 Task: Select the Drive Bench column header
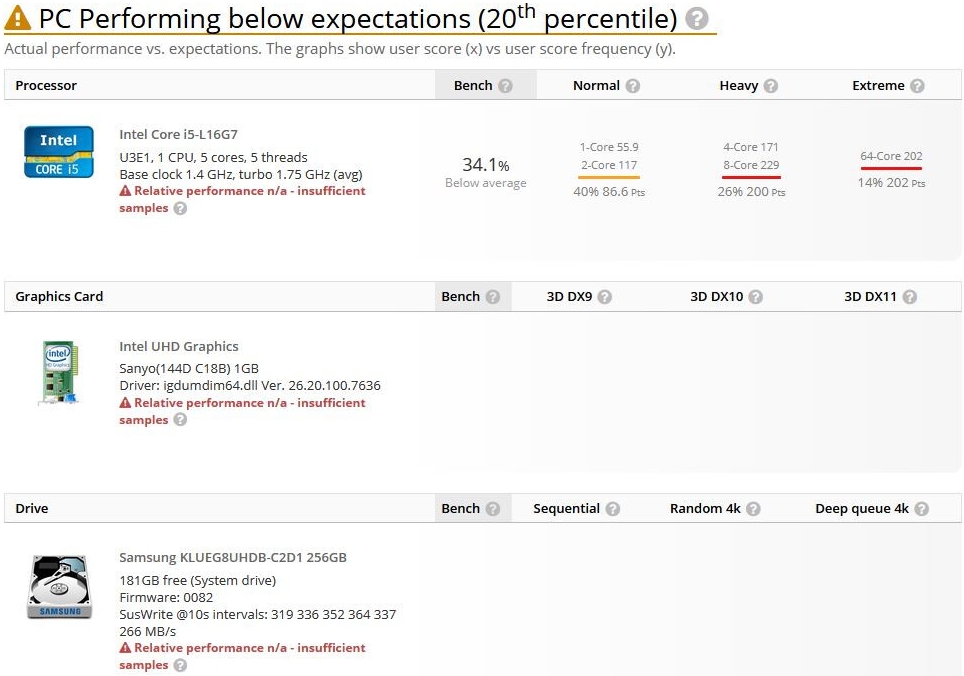click(x=460, y=509)
